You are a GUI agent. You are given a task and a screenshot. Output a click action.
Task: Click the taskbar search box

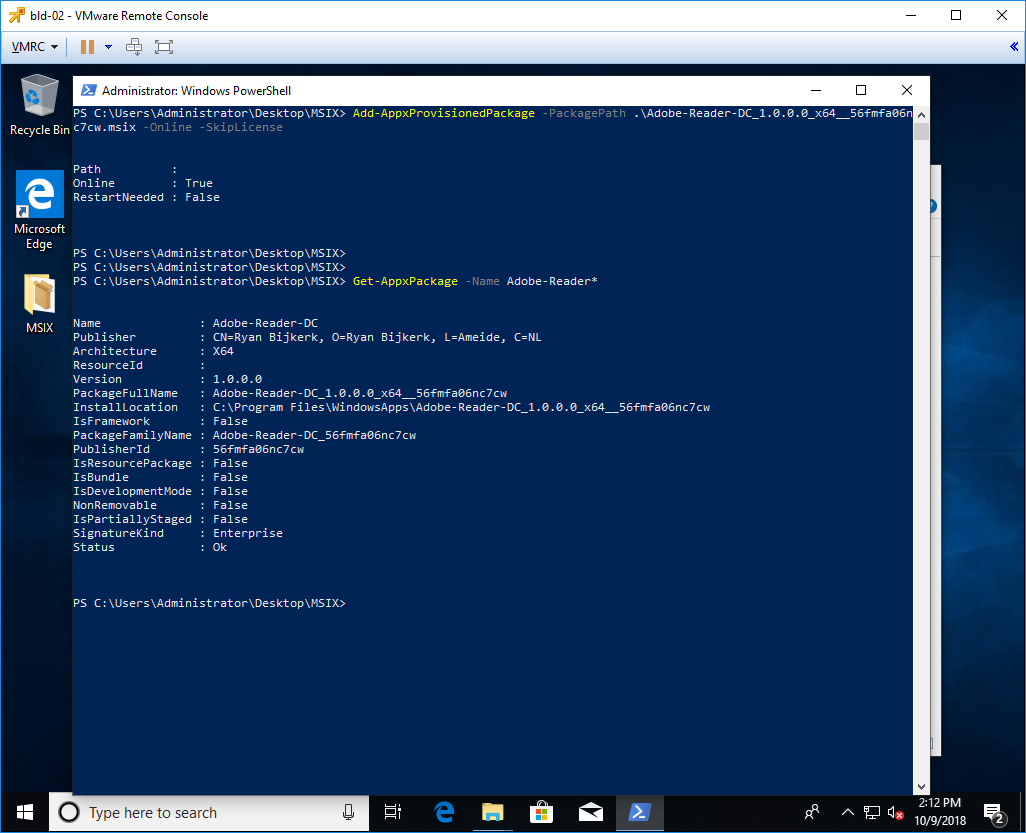(209, 813)
